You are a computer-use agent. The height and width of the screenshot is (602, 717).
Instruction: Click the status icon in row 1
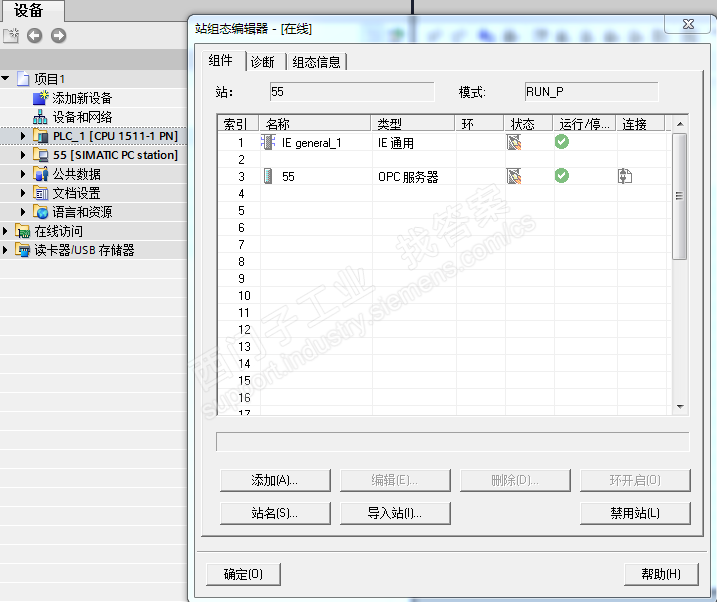pos(514,143)
